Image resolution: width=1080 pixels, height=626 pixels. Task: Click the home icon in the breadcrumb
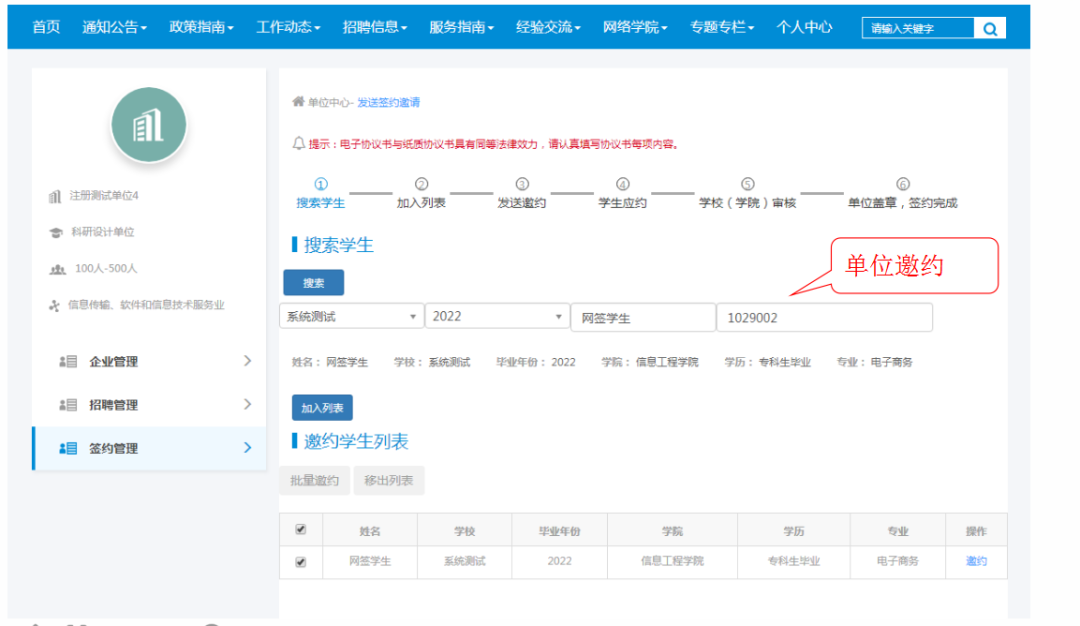pyautogui.click(x=298, y=102)
